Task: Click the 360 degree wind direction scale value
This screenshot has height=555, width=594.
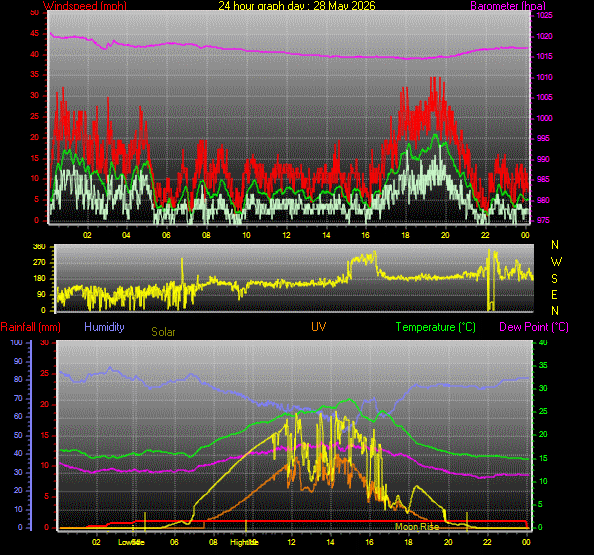Action: pyautogui.click(x=39, y=247)
